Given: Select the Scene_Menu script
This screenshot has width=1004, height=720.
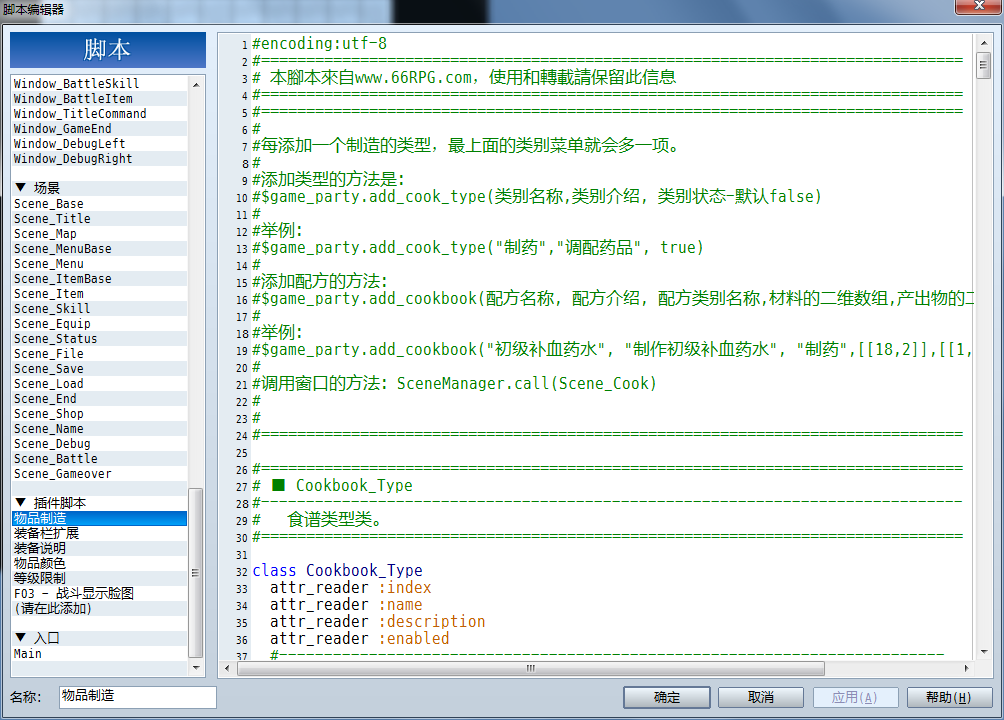Looking at the screenshot, I should (99, 264).
